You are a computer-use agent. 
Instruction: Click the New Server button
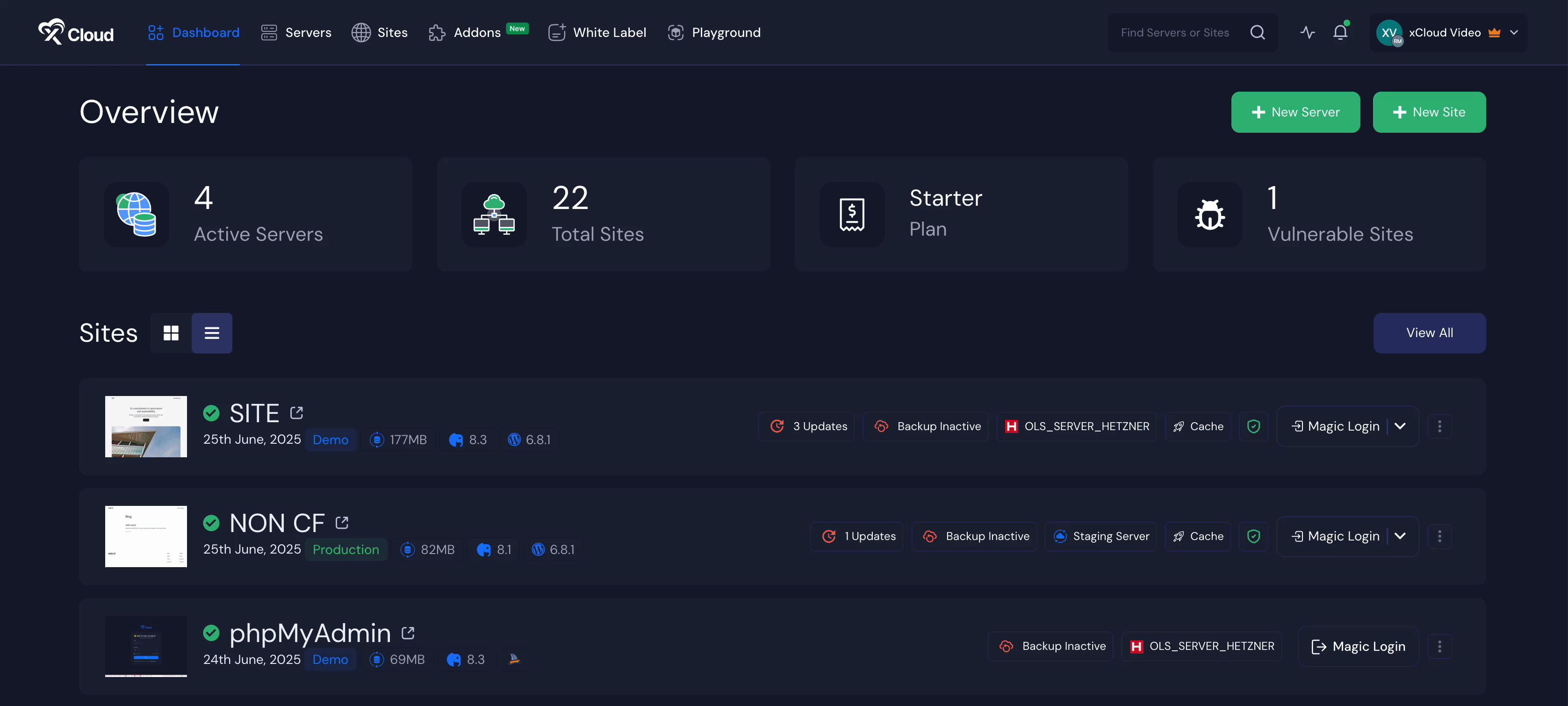point(1295,112)
